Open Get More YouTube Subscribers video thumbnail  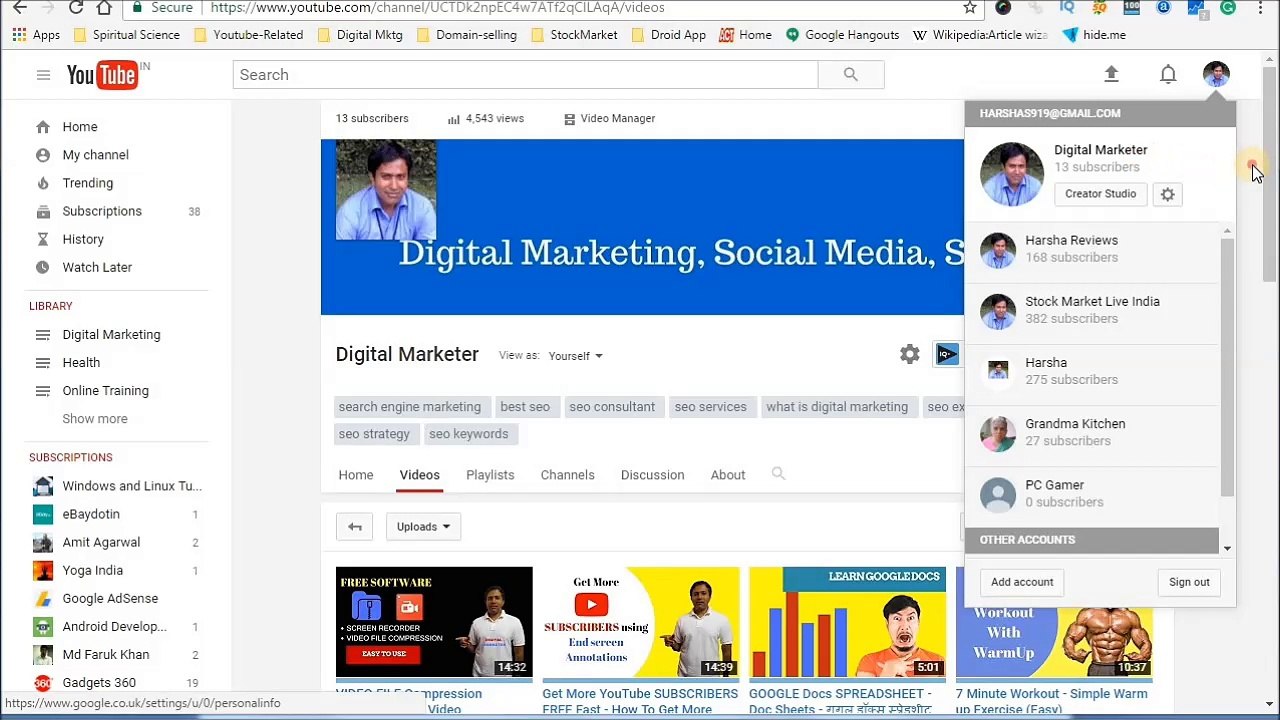pos(641,622)
